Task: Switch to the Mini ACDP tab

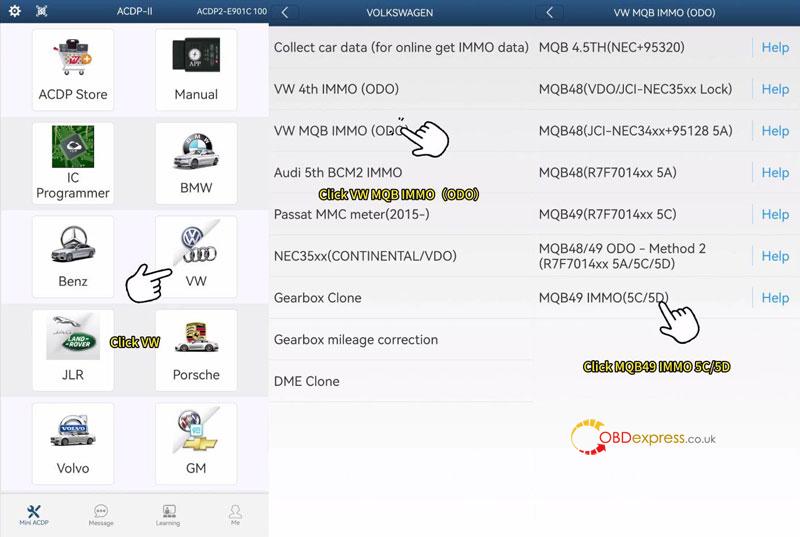Action: (x=34, y=515)
